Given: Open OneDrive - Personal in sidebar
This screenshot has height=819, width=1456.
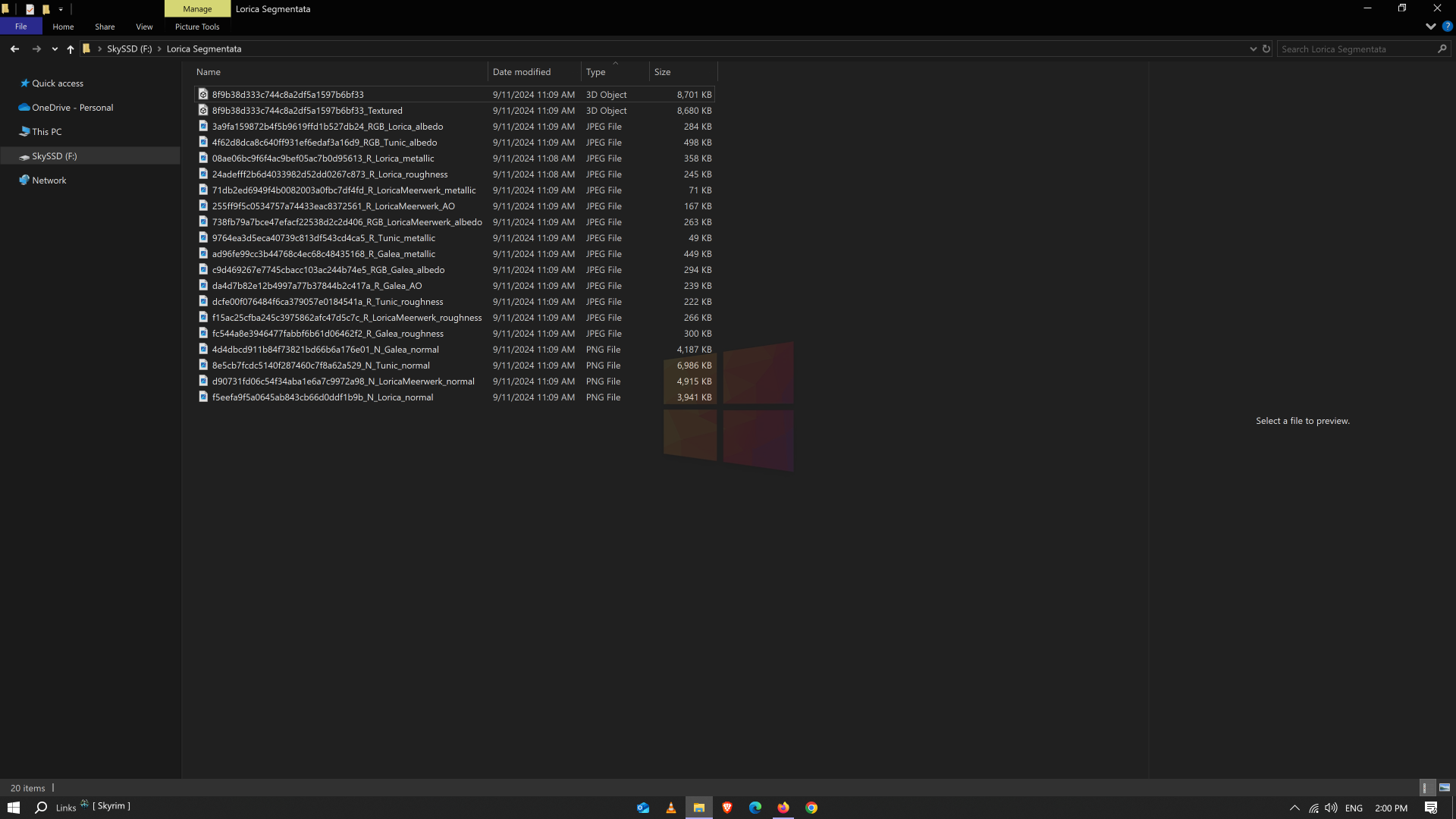Looking at the screenshot, I should 72,108.
